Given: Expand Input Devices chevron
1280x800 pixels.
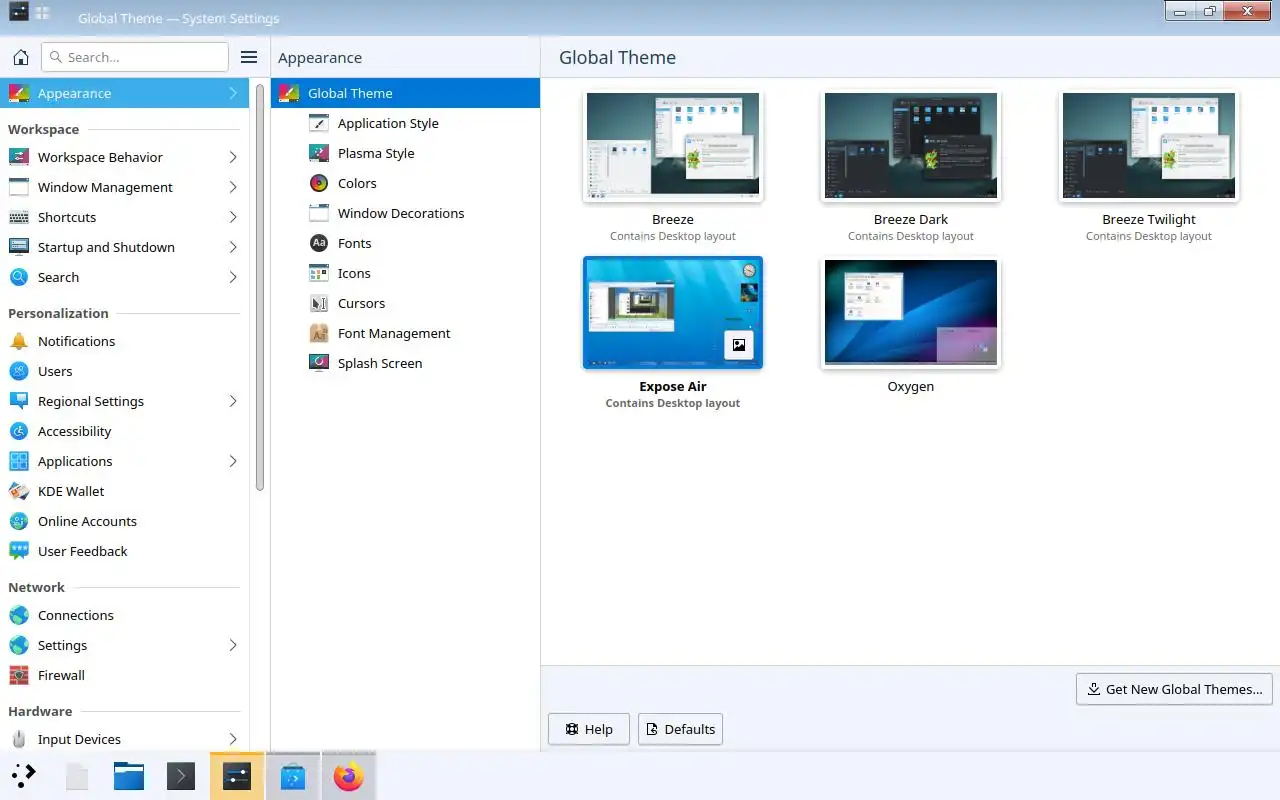Looking at the screenshot, I should (233, 739).
